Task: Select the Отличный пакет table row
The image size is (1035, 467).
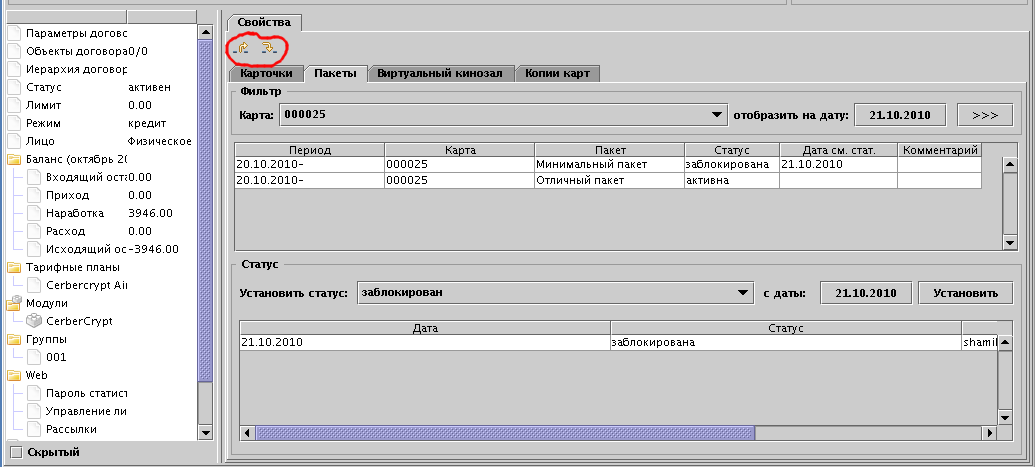Action: [x=580, y=181]
